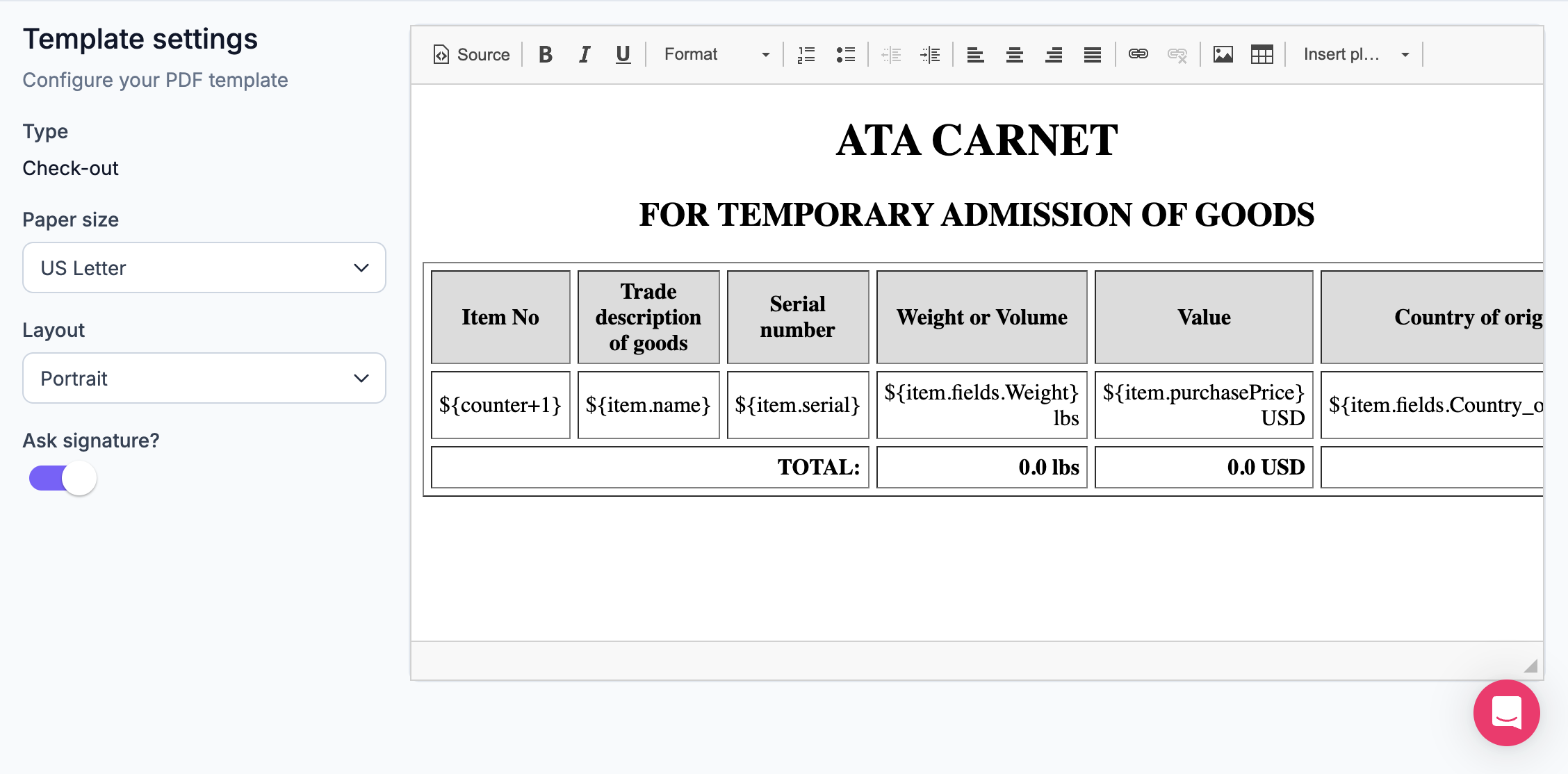Toggle underline formatting
The height and width of the screenshot is (774, 1568).
[x=623, y=54]
